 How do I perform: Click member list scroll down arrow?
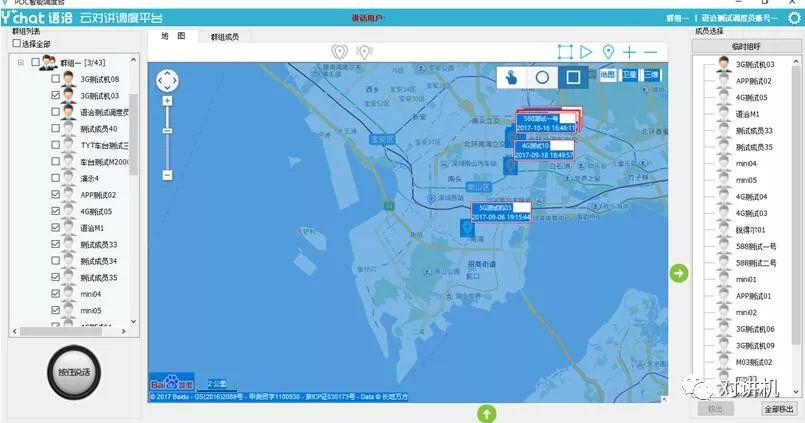[796, 391]
